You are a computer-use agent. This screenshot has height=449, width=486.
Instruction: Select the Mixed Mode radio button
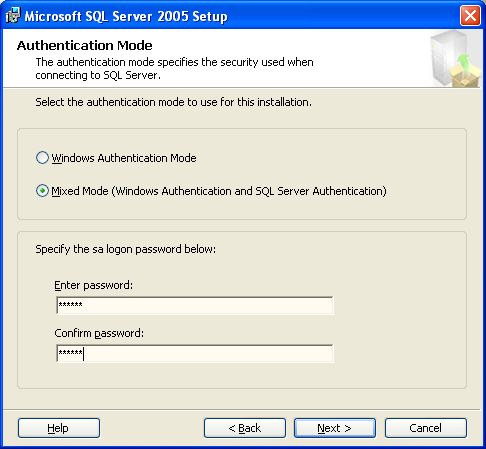click(42, 191)
